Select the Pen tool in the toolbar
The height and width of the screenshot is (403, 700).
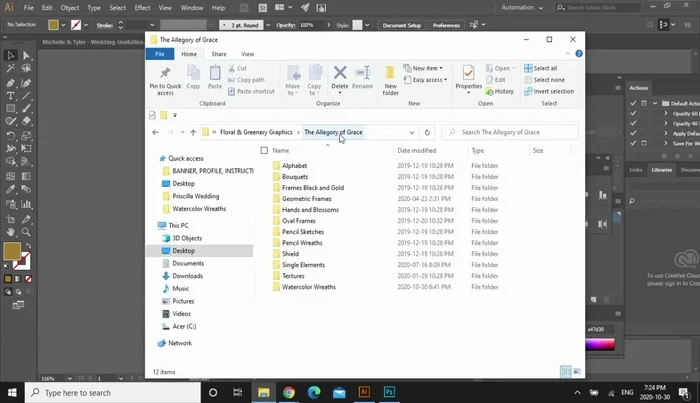coord(11,83)
